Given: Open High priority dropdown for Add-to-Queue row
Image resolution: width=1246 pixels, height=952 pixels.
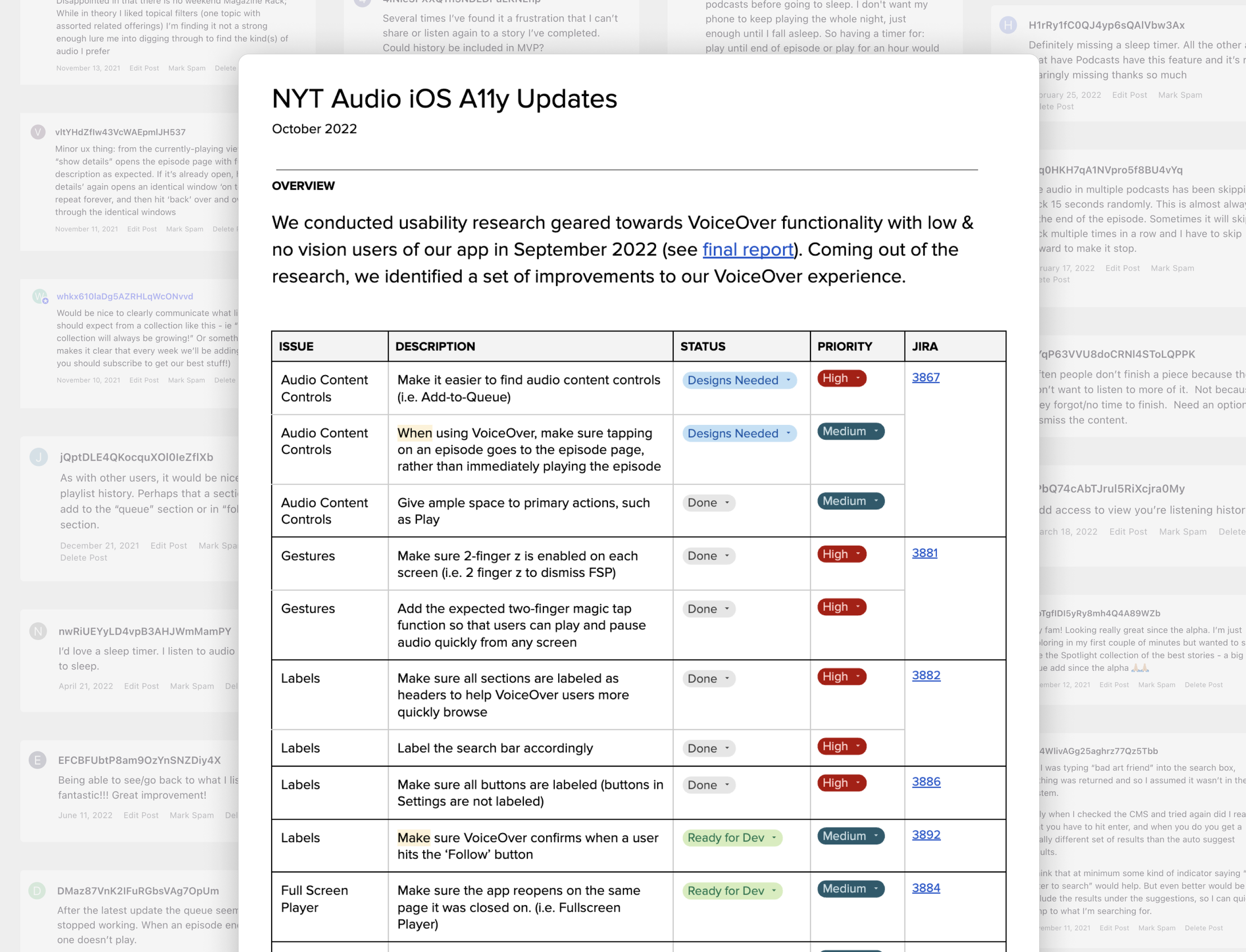Looking at the screenshot, I should click(x=841, y=378).
